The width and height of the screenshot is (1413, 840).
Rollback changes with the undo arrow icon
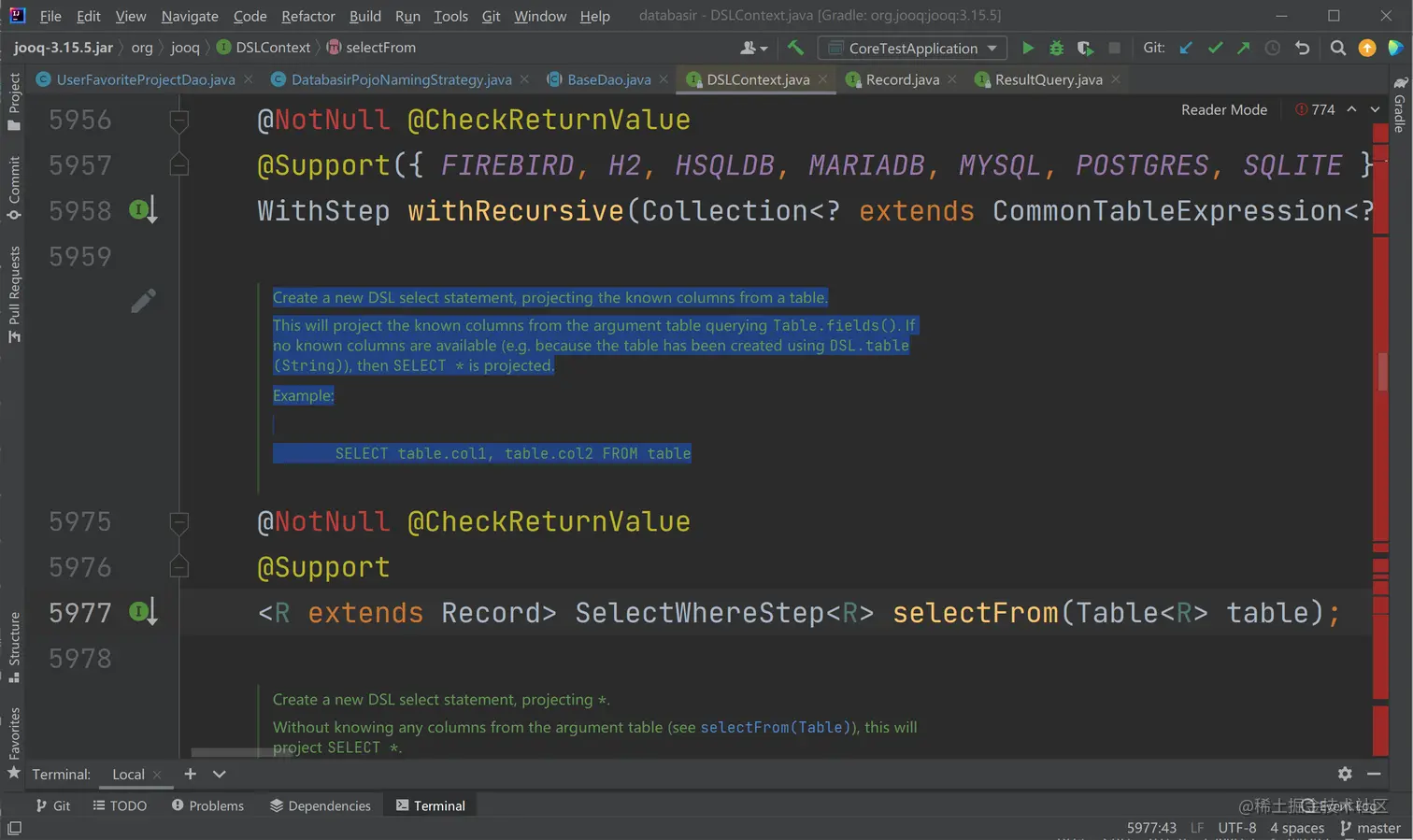coord(1302,48)
